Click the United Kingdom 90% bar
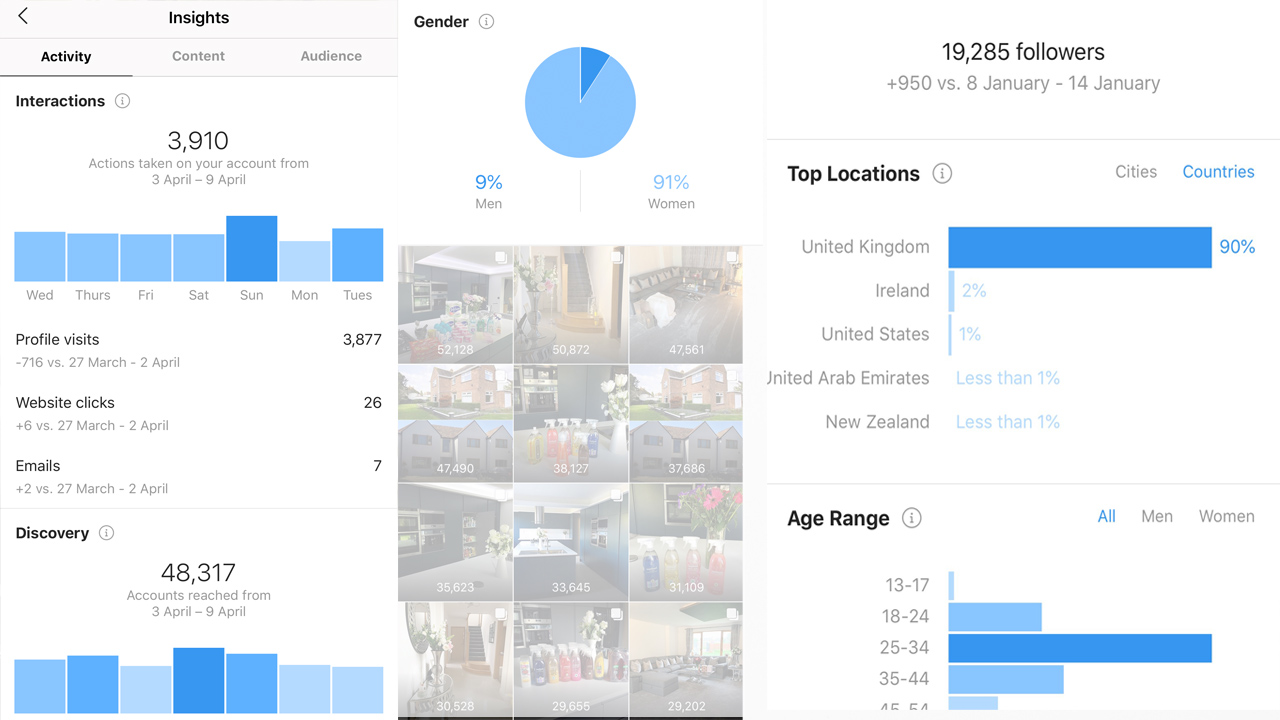 point(1079,247)
